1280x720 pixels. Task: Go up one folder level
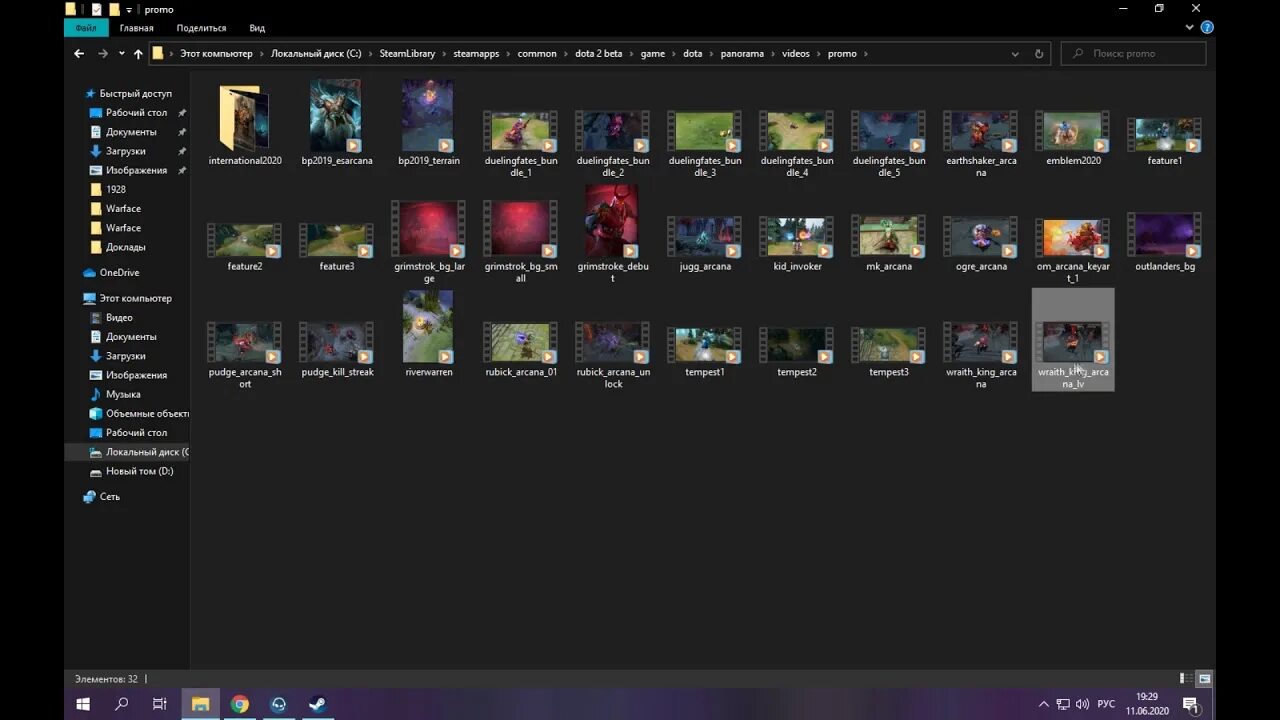pos(138,53)
